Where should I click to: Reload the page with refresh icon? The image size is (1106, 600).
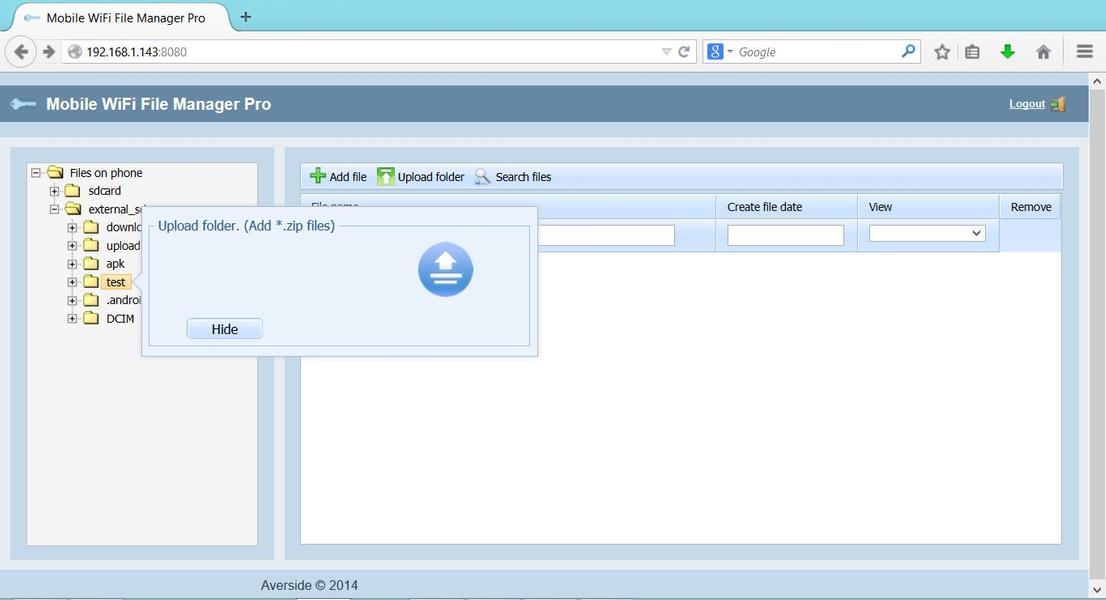coord(683,51)
